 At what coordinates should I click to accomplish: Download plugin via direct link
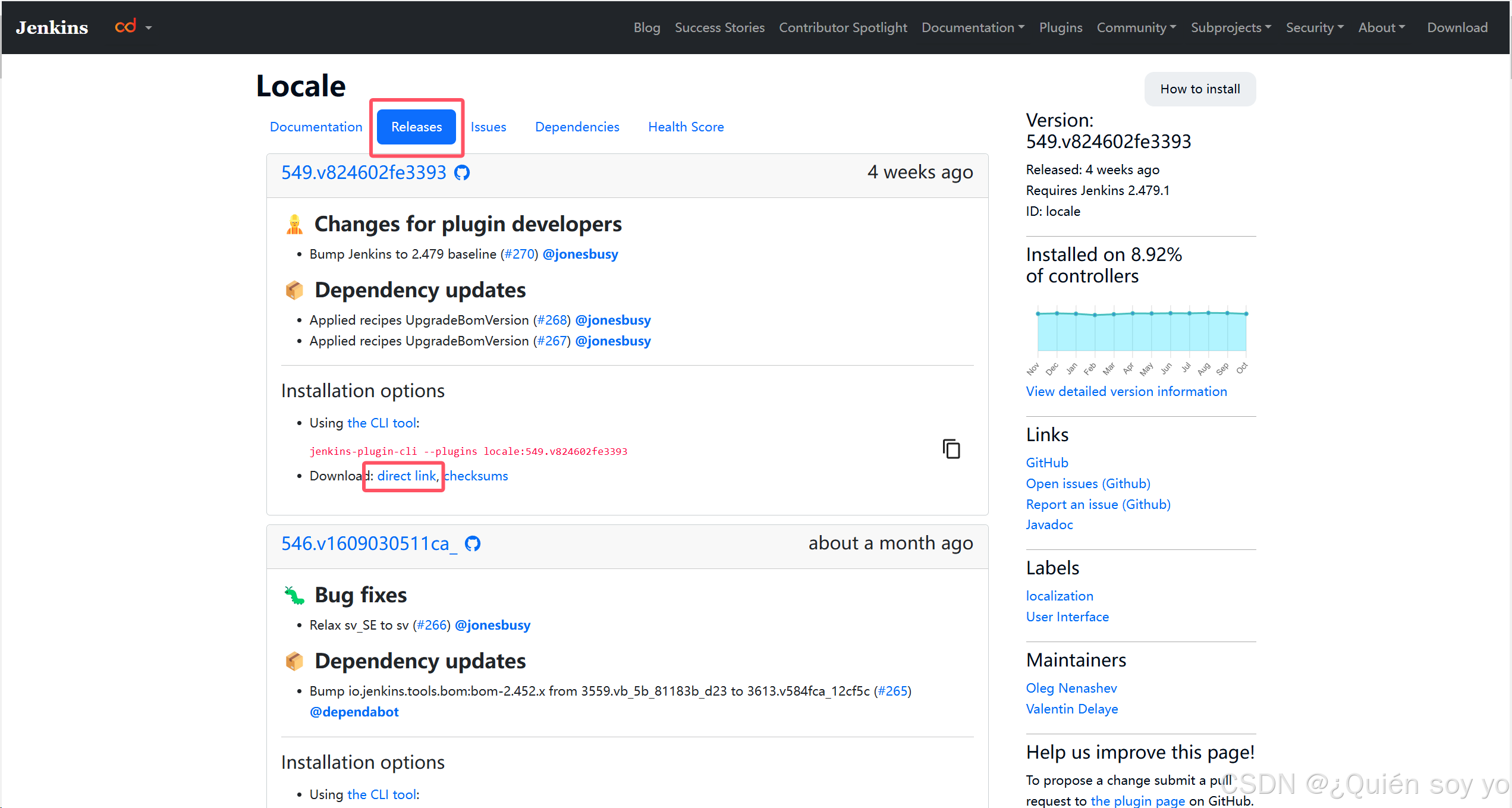coord(407,476)
